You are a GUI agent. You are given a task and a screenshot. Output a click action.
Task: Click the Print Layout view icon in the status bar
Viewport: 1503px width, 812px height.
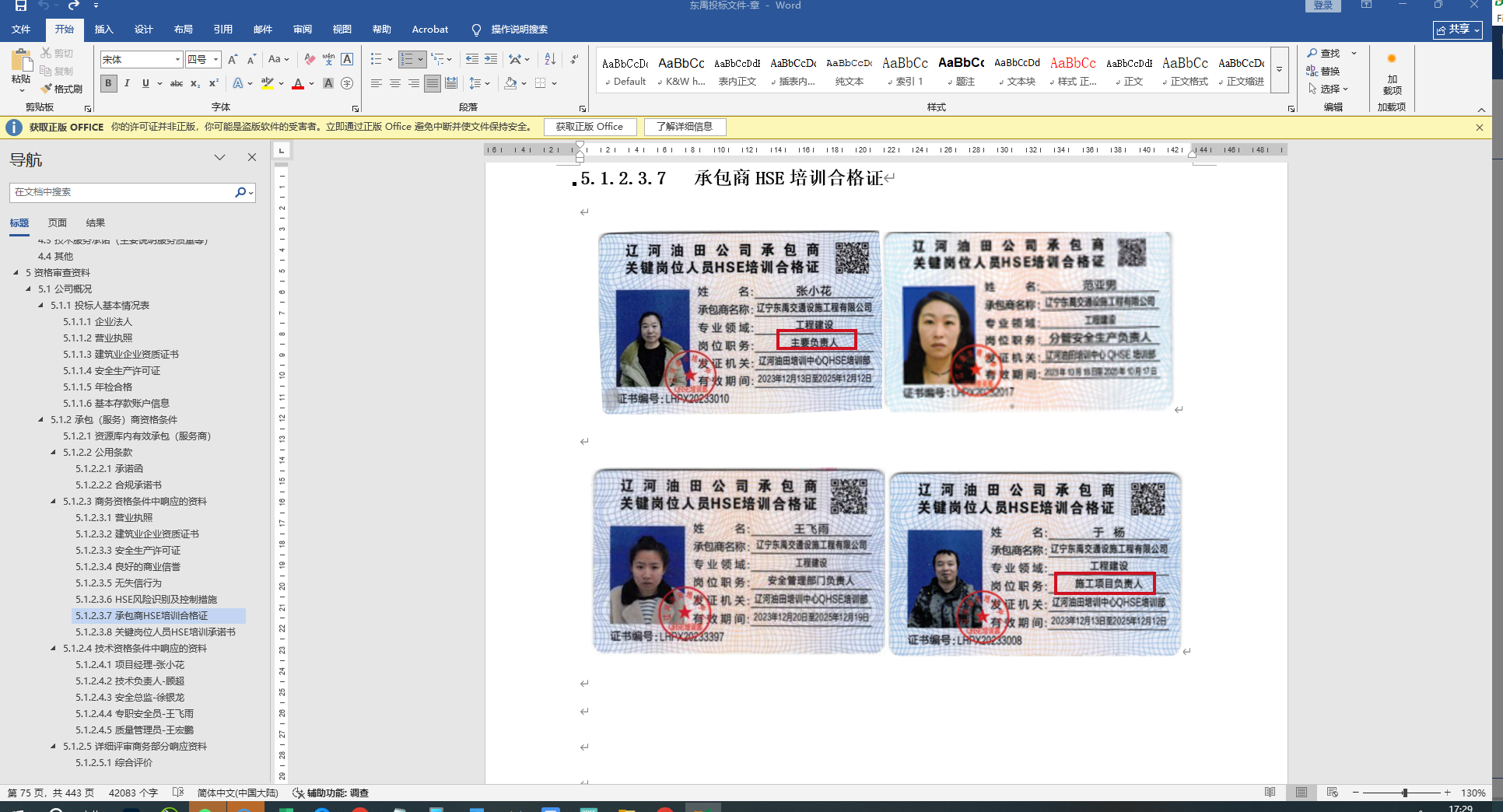pos(1302,793)
